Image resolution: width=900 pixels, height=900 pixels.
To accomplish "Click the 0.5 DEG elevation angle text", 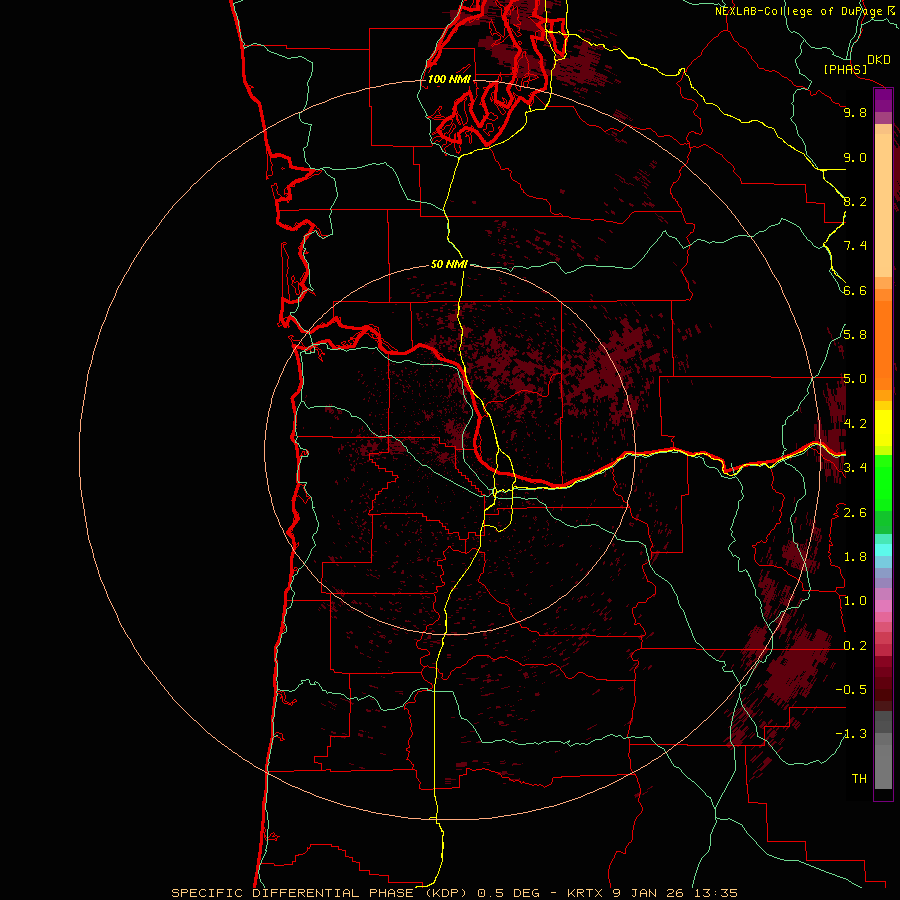I will point(509,893).
